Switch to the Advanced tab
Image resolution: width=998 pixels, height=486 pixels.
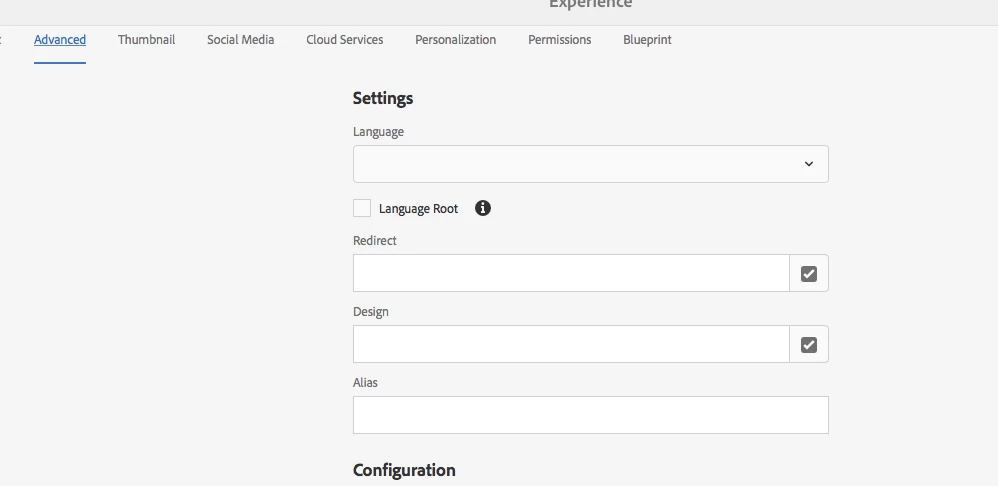60,40
